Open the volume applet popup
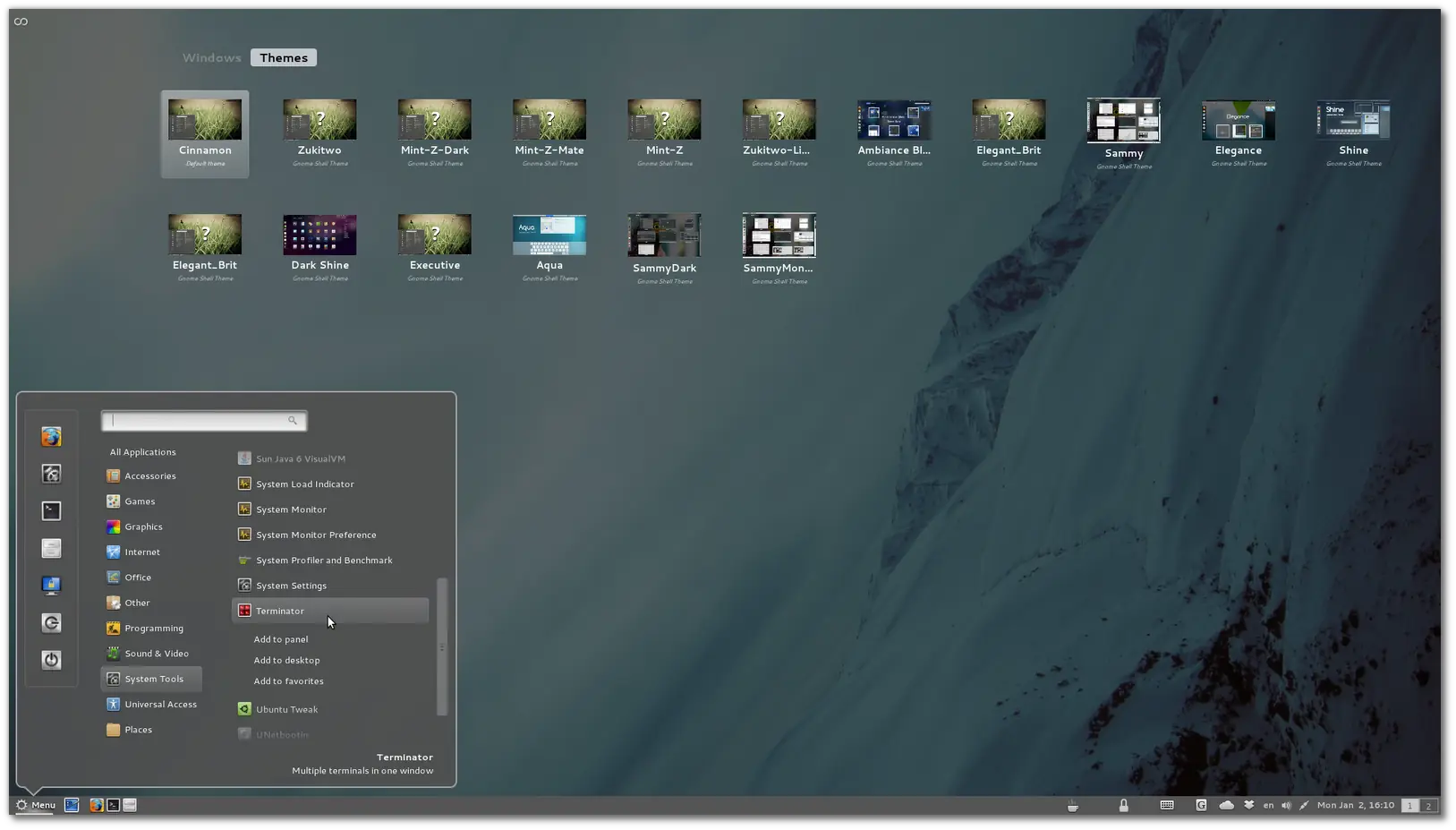Image resolution: width=1456 pixels, height=830 pixels. tap(1286, 805)
